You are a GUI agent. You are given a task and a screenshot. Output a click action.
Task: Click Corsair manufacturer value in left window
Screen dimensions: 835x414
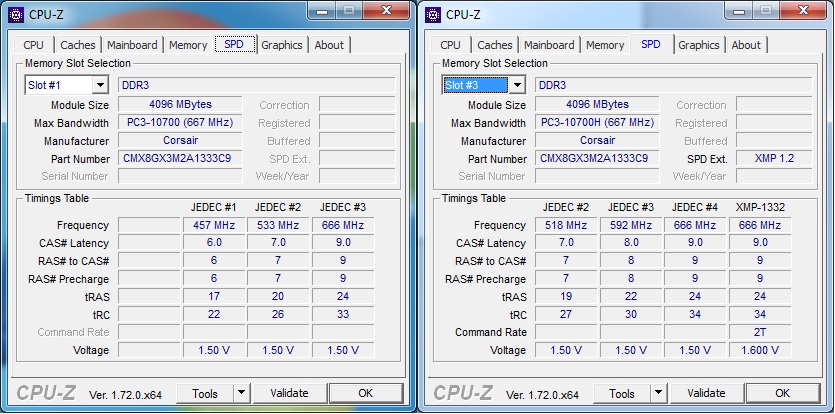[180, 141]
